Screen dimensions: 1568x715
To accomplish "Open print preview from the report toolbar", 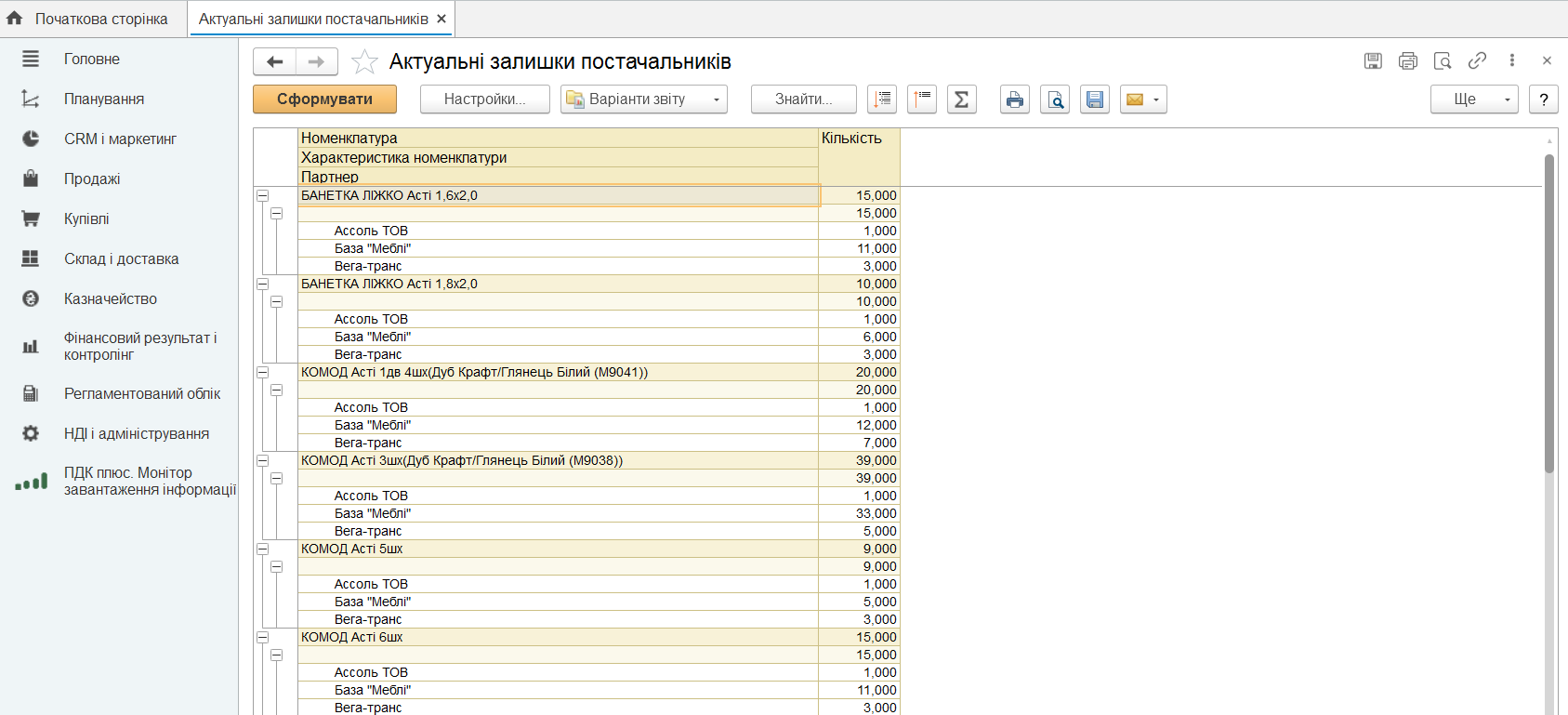I will [x=1055, y=99].
